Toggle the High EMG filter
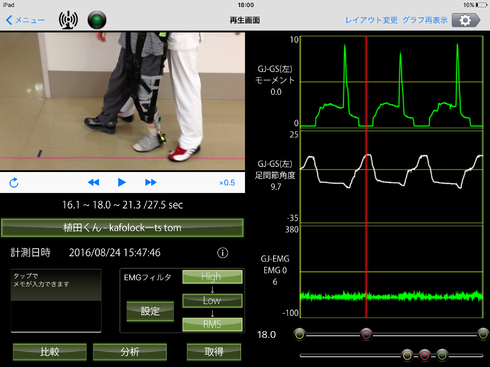This screenshot has height=367, width=490. pyautogui.click(x=212, y=277)
